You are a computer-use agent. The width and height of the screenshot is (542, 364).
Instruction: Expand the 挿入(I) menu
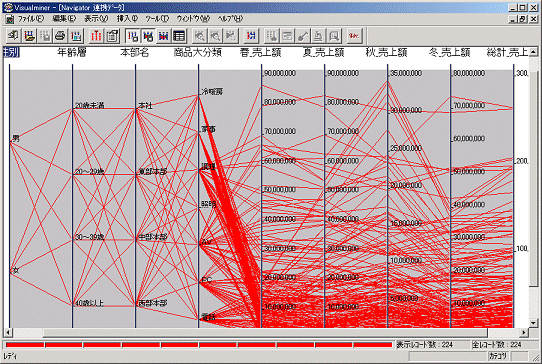[x=127, y=19]
